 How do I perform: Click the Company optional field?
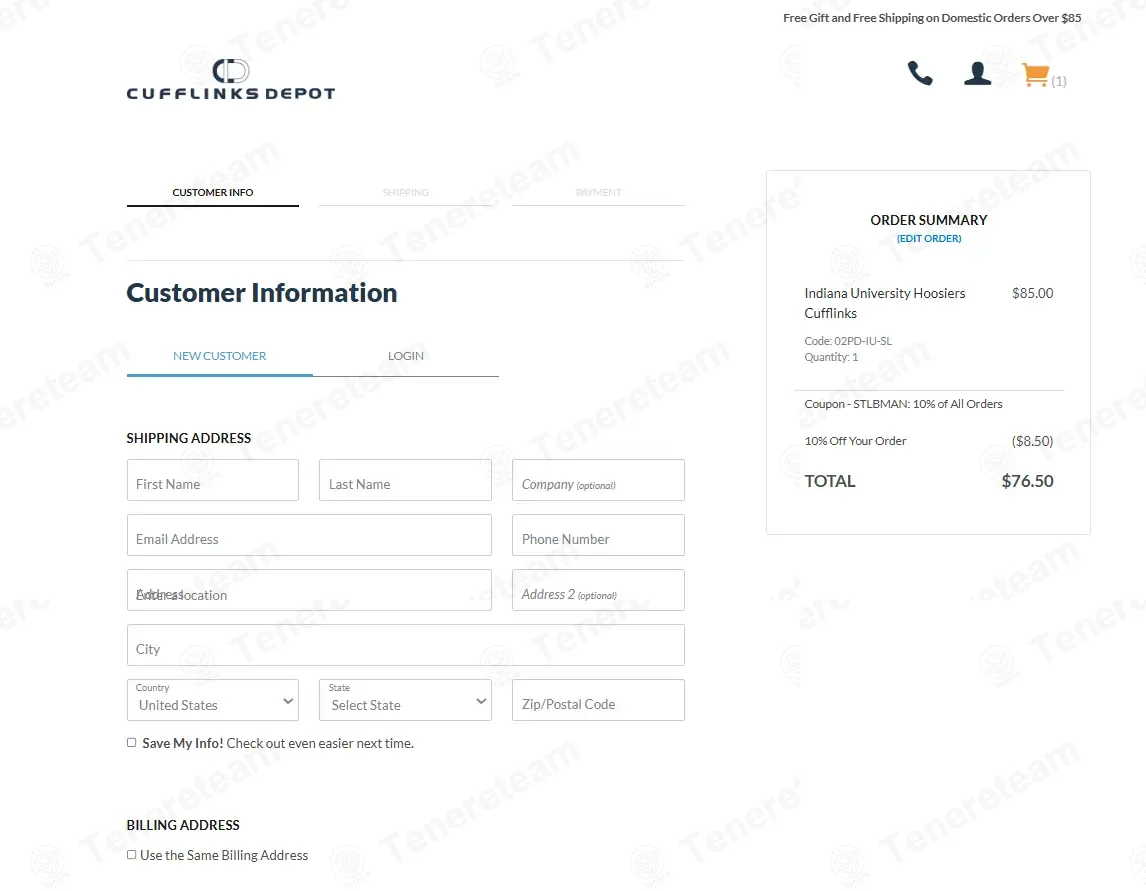point(599,480)
